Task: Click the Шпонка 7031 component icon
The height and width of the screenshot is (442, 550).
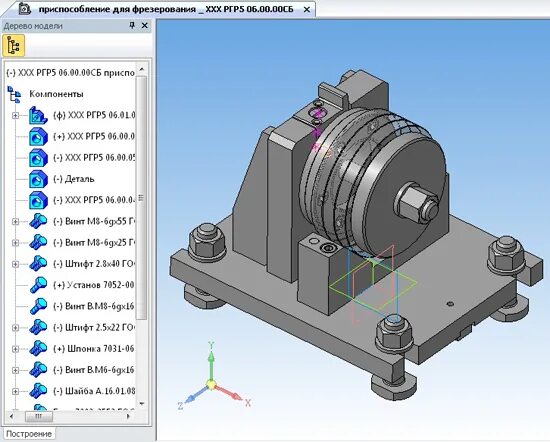Action: [38, 349]
